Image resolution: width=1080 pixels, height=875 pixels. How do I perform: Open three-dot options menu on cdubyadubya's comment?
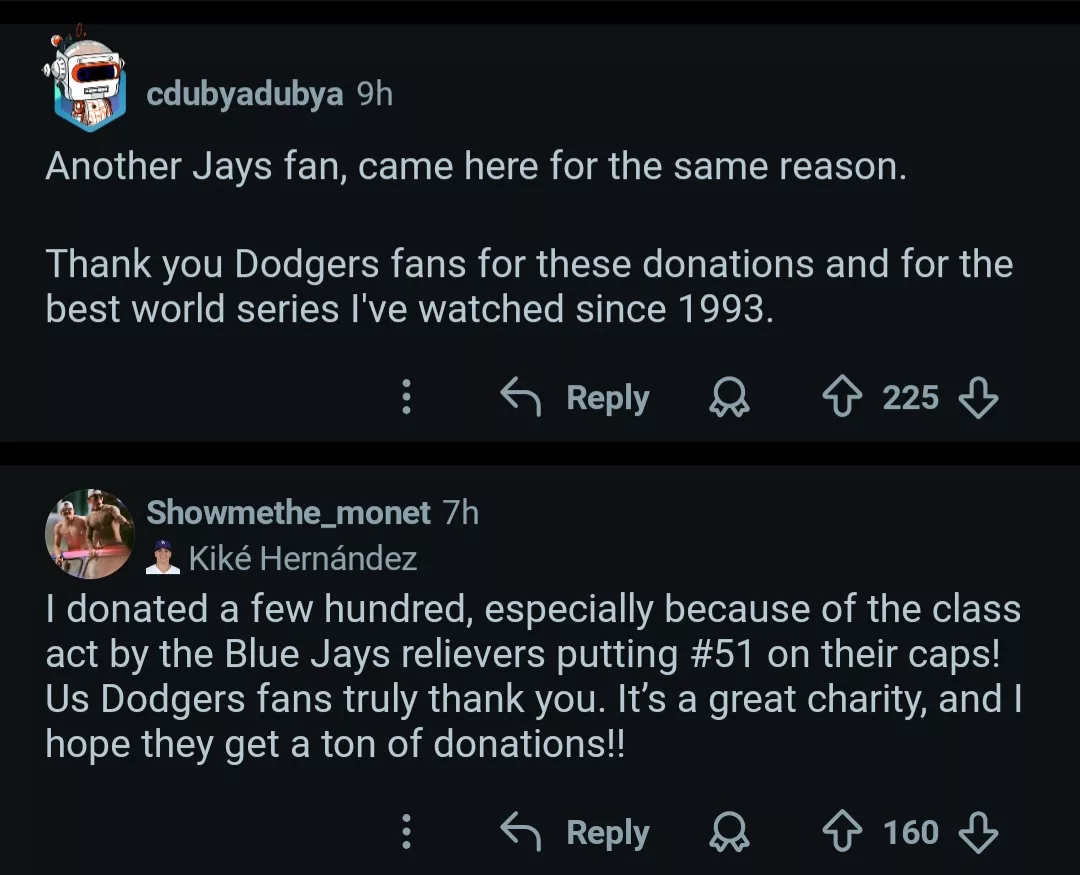click(406, 398)
